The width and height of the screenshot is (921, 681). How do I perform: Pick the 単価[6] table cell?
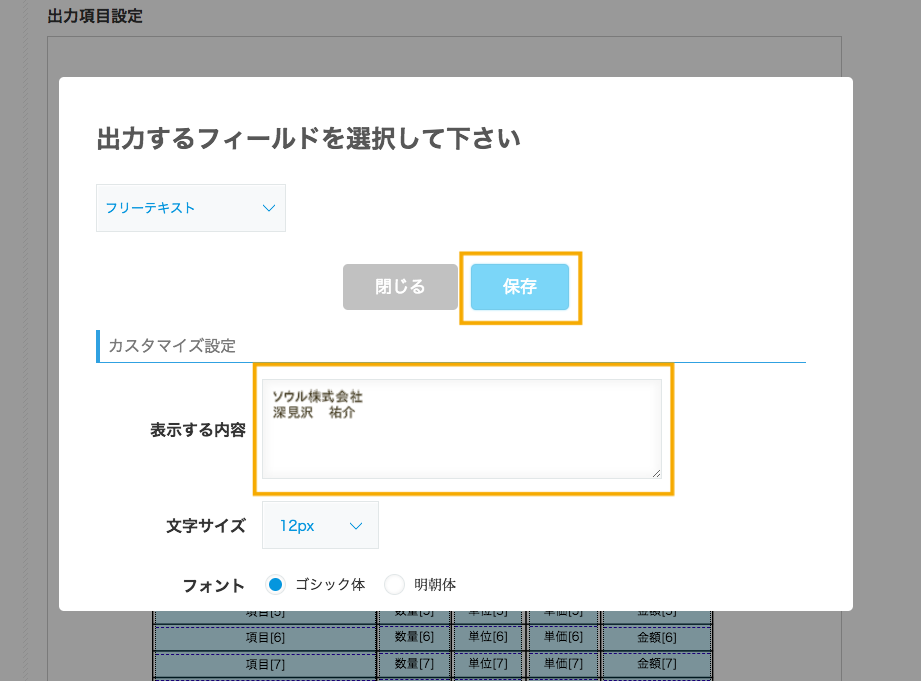pyautogui.click(x=562, y=637)
